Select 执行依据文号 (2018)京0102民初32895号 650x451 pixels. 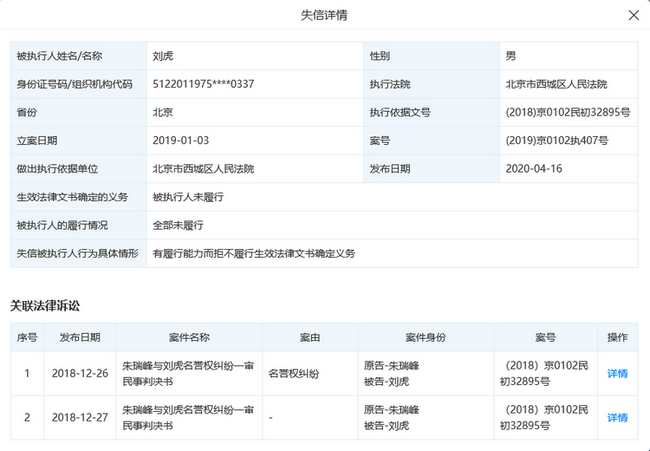pyautogui.click(x=568, y=113)
